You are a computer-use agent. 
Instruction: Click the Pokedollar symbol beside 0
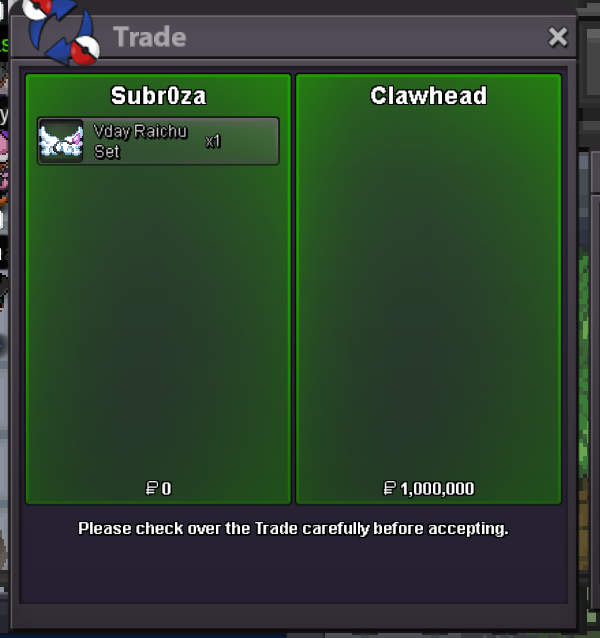coord(152,488)
